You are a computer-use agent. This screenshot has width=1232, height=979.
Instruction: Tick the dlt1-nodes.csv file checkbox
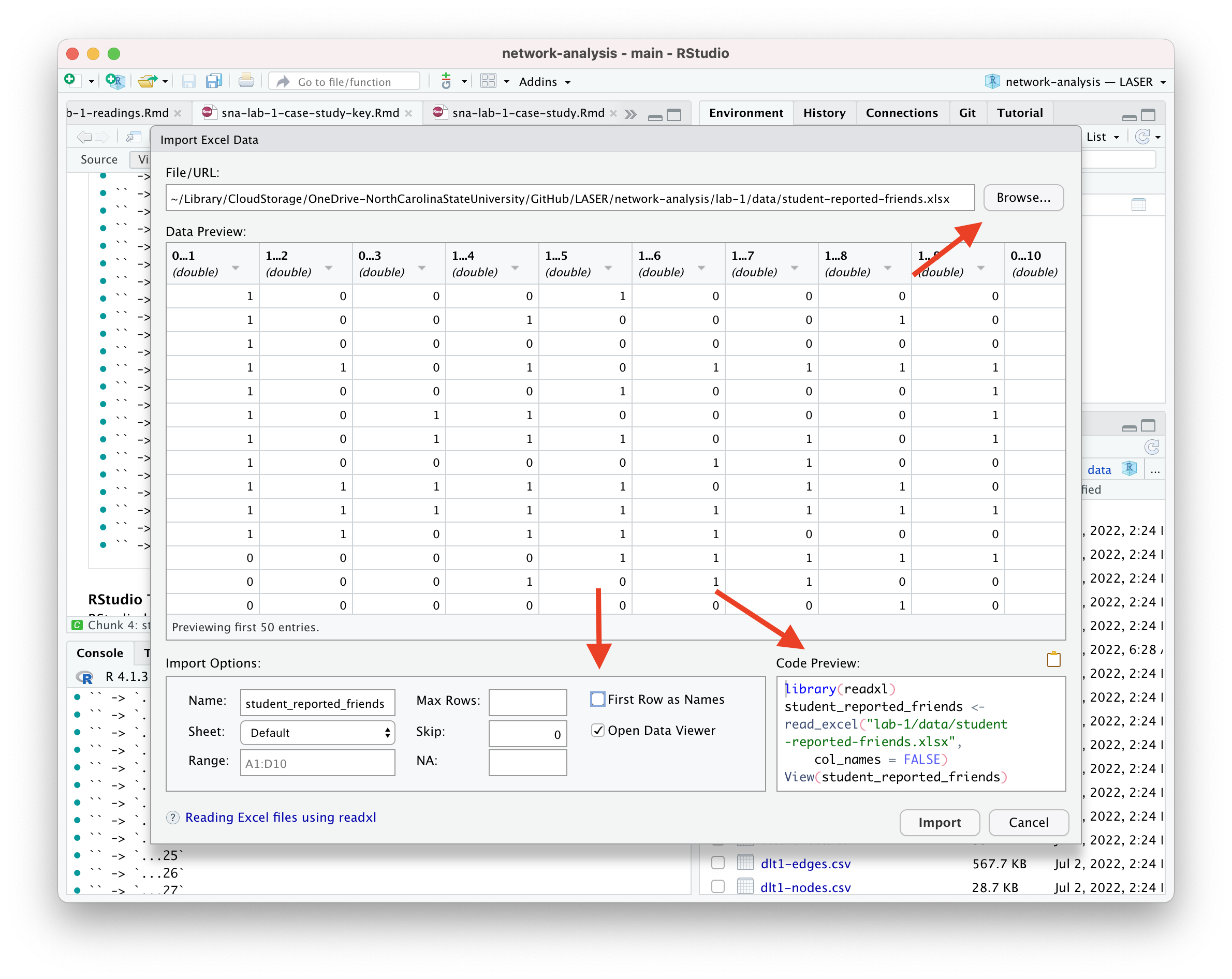coord(717,886)
